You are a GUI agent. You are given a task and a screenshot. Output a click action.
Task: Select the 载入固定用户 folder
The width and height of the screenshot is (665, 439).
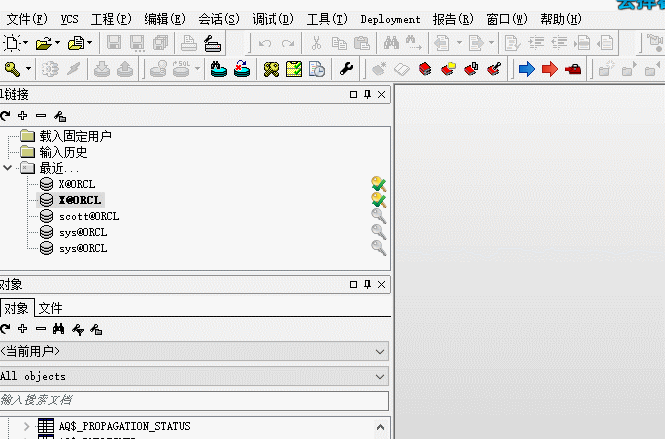[75, 136]
